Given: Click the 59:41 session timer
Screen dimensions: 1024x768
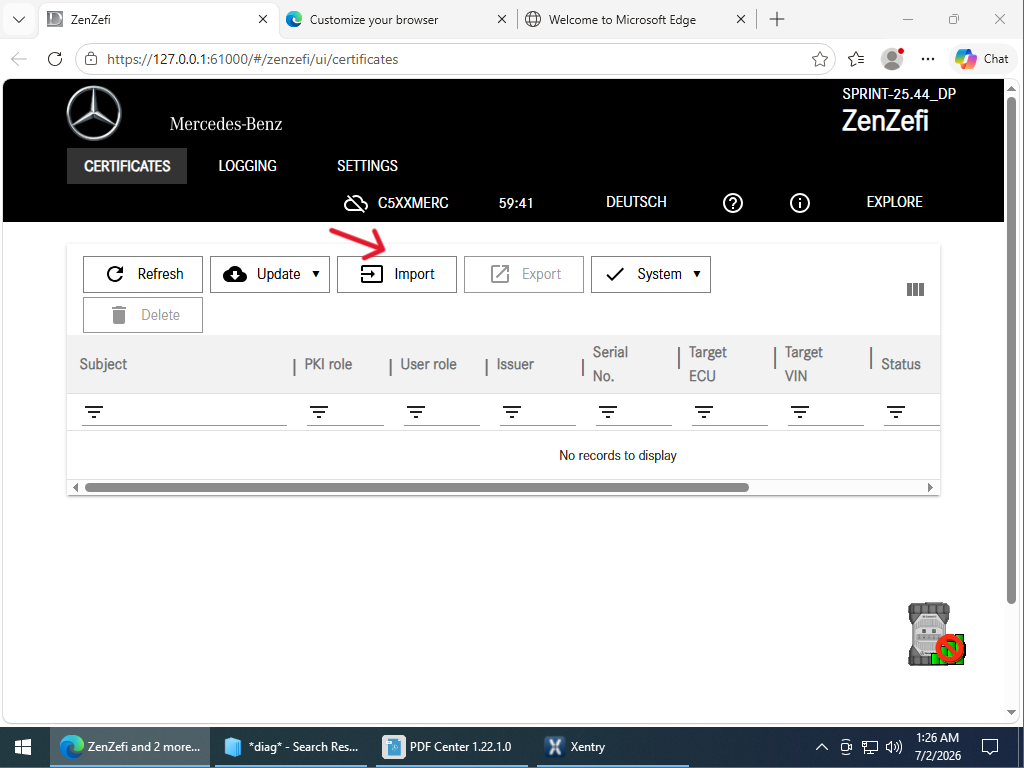Looking at the screenshot, I should click(x=516, y=203).
